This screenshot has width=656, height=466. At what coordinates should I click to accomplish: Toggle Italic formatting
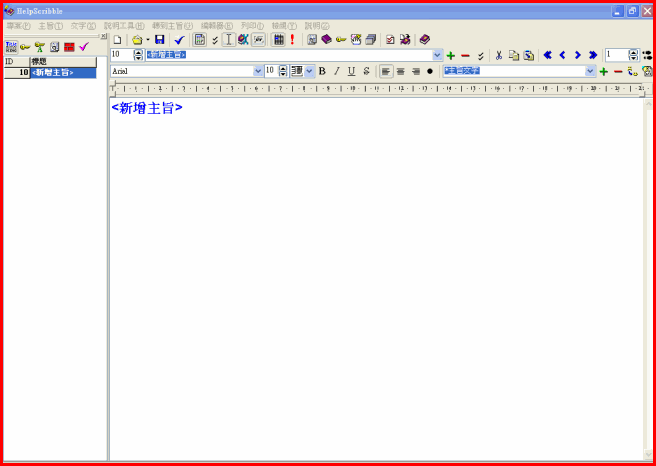click(x=336, y=71)
